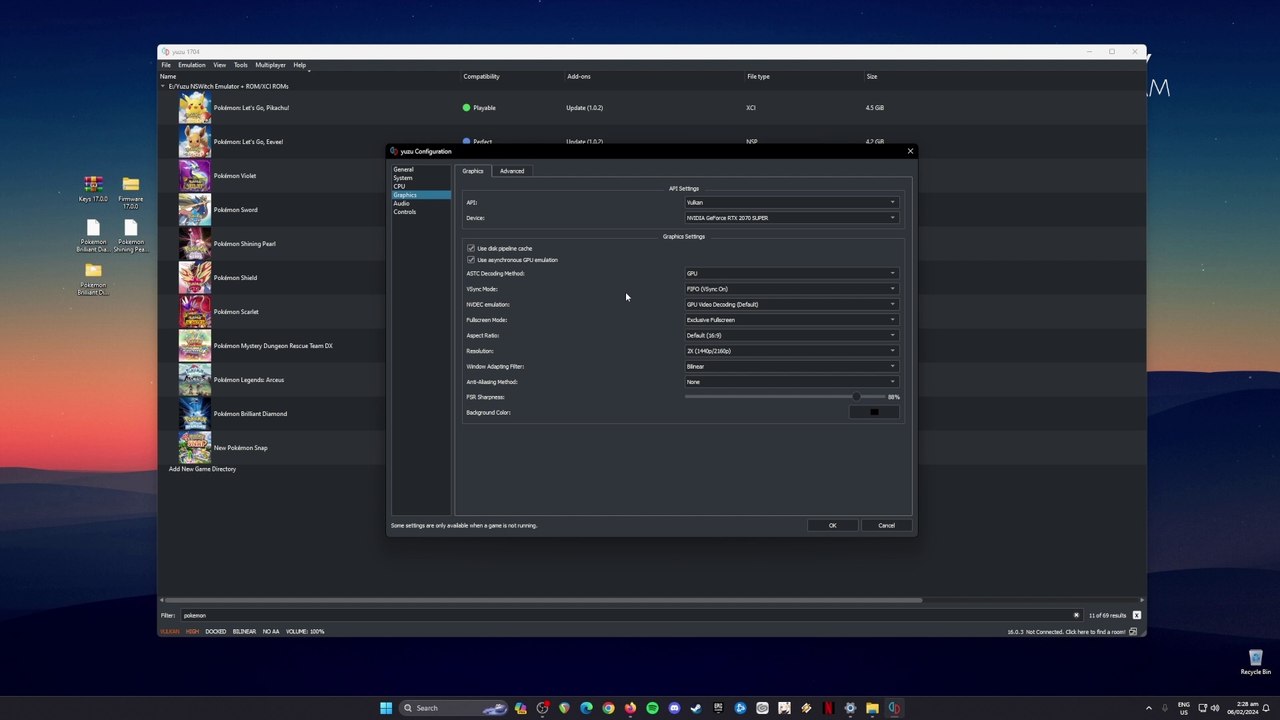Open the VSync Mode dropdown
The height and width of the screenshot is (720, 1280).
[x=790, y=289]
